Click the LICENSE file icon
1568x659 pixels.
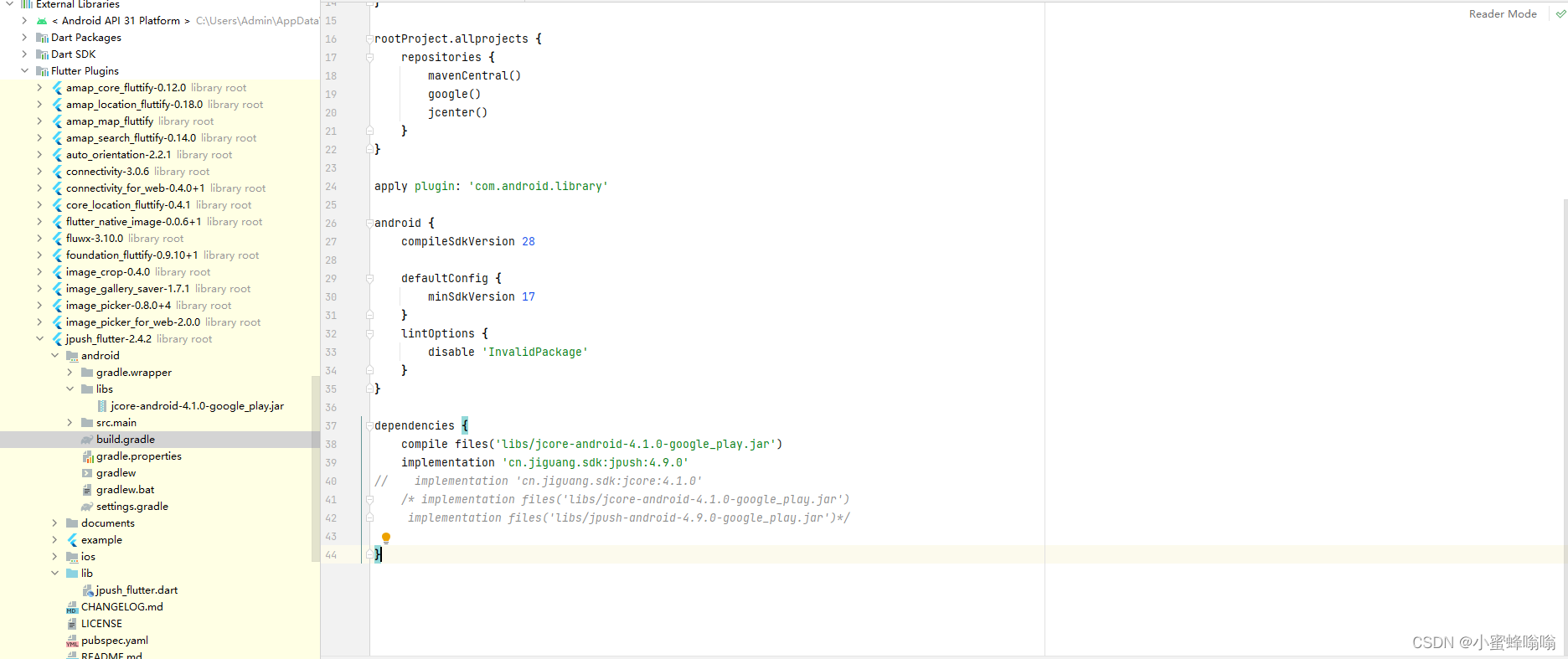(72, 624)
